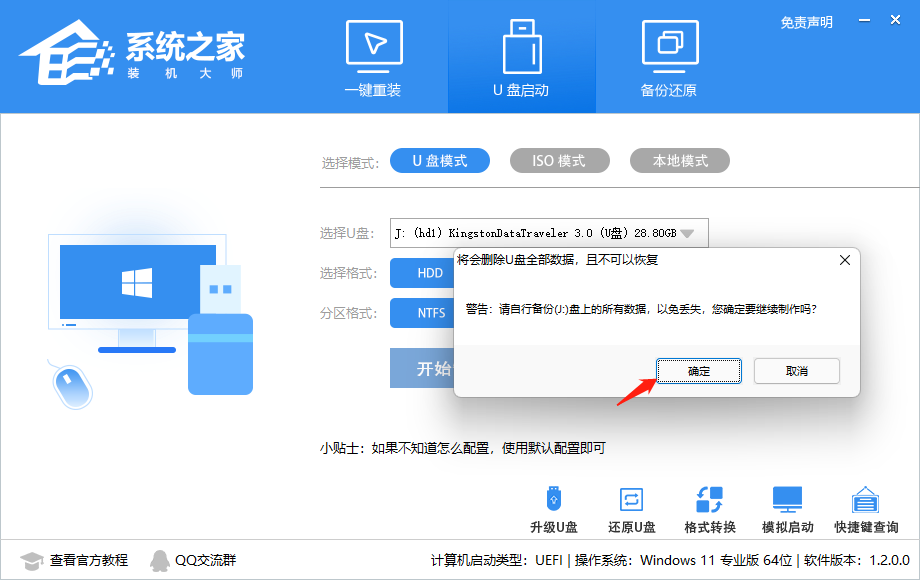Switch to the U盘启动 tab
The height and width of the screenshot is (580, 920).
[521, 55]
